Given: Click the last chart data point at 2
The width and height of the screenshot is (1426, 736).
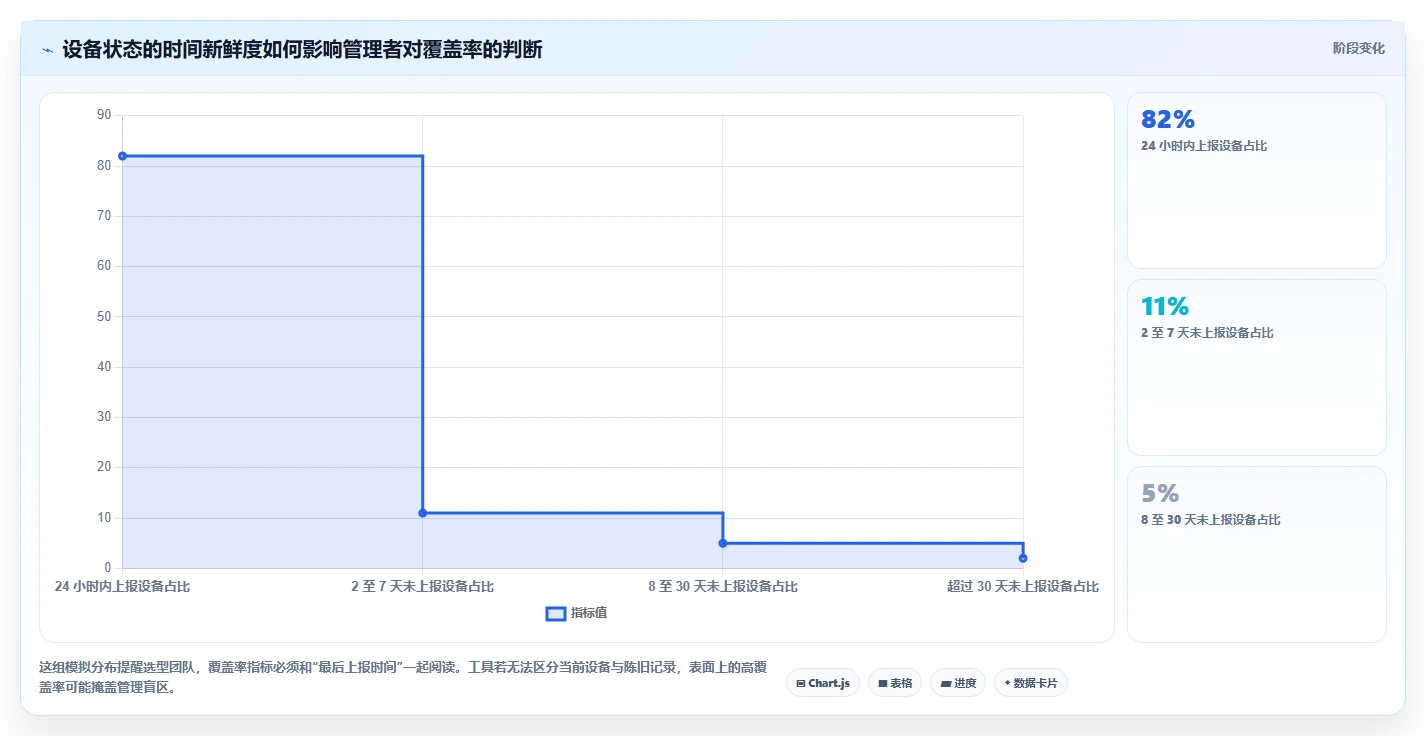Looking at the screenshot, I should tap(1023, 558).
